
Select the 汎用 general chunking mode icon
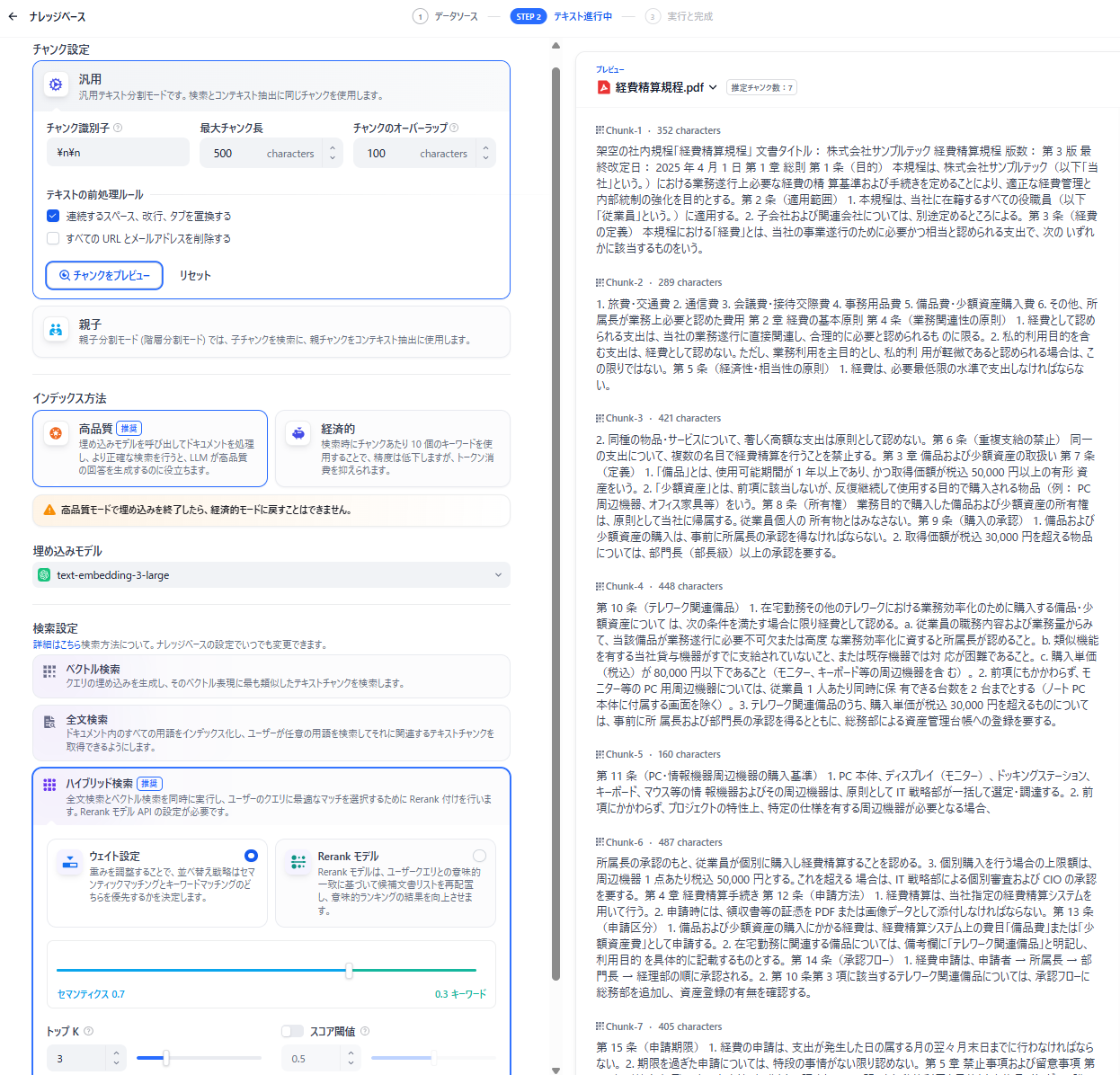click(56, 84)
